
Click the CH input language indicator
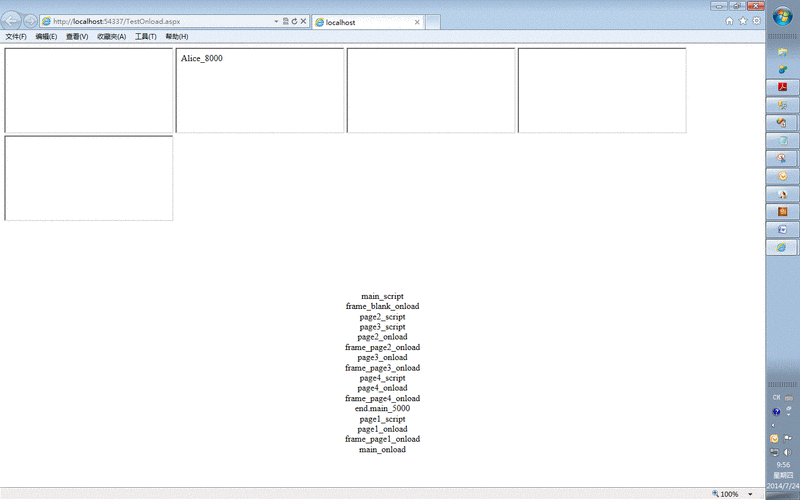776,398
